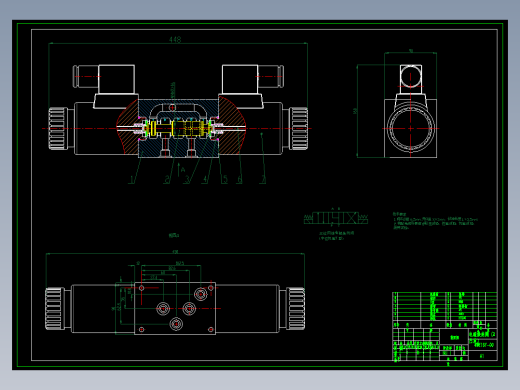Select part callout number 7
520x390 pixels.
click(263, 180)
